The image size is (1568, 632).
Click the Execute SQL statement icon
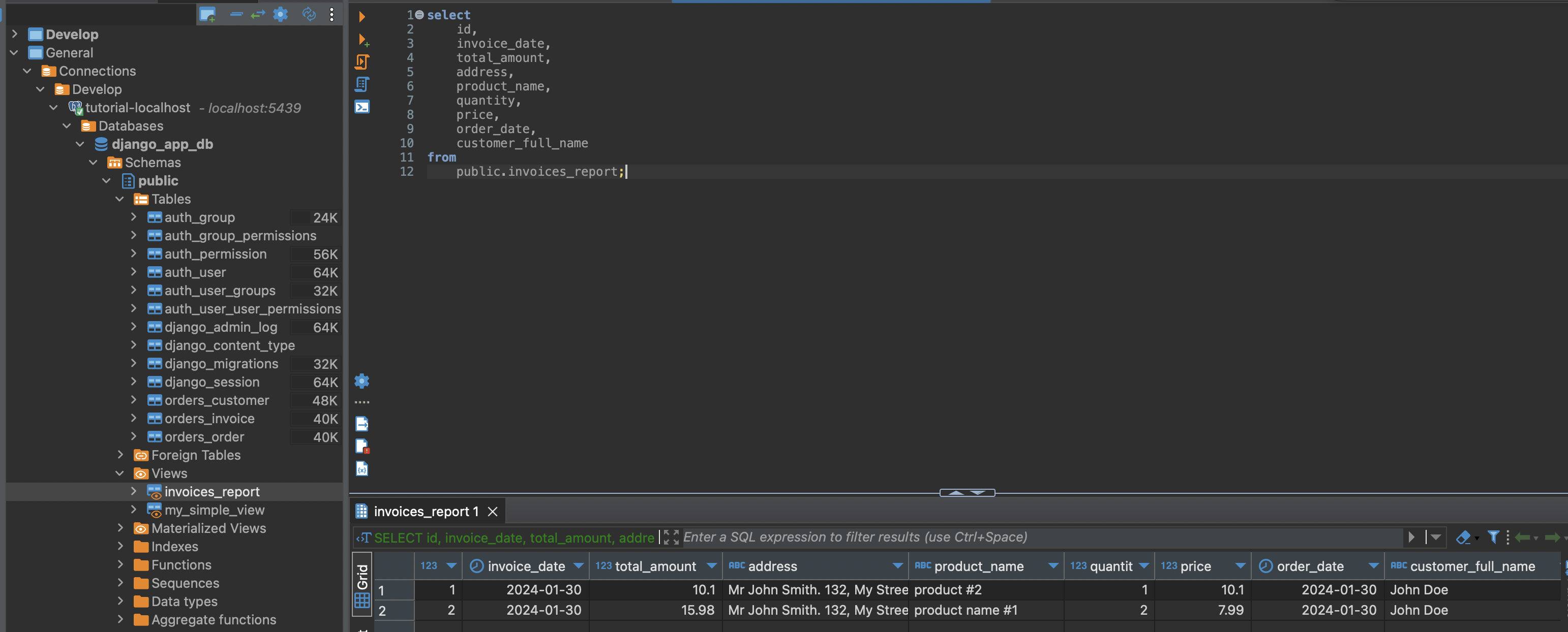[361, 15]
